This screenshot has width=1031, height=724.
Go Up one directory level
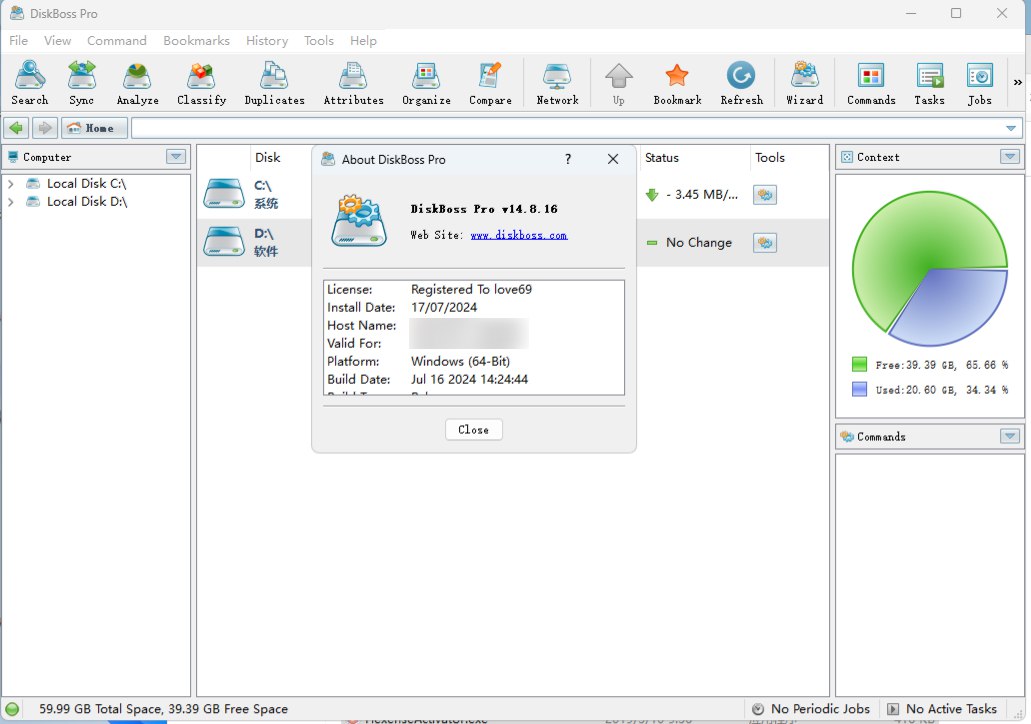point(618,83)
